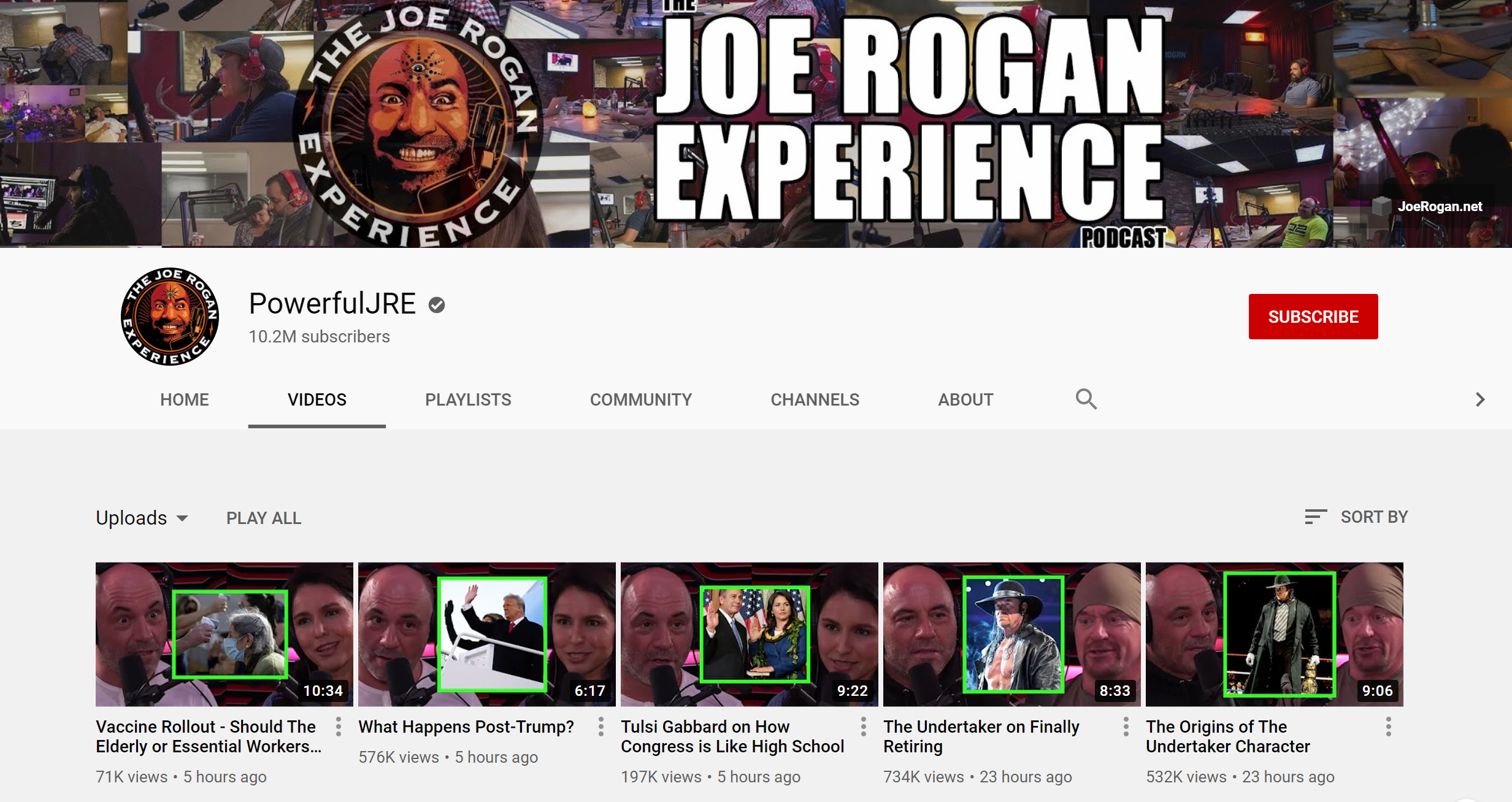This screenshot has width=1512, height=802.
Task: Open The Undertaker on Finally Retiring title
Action: tap(981, 736)
